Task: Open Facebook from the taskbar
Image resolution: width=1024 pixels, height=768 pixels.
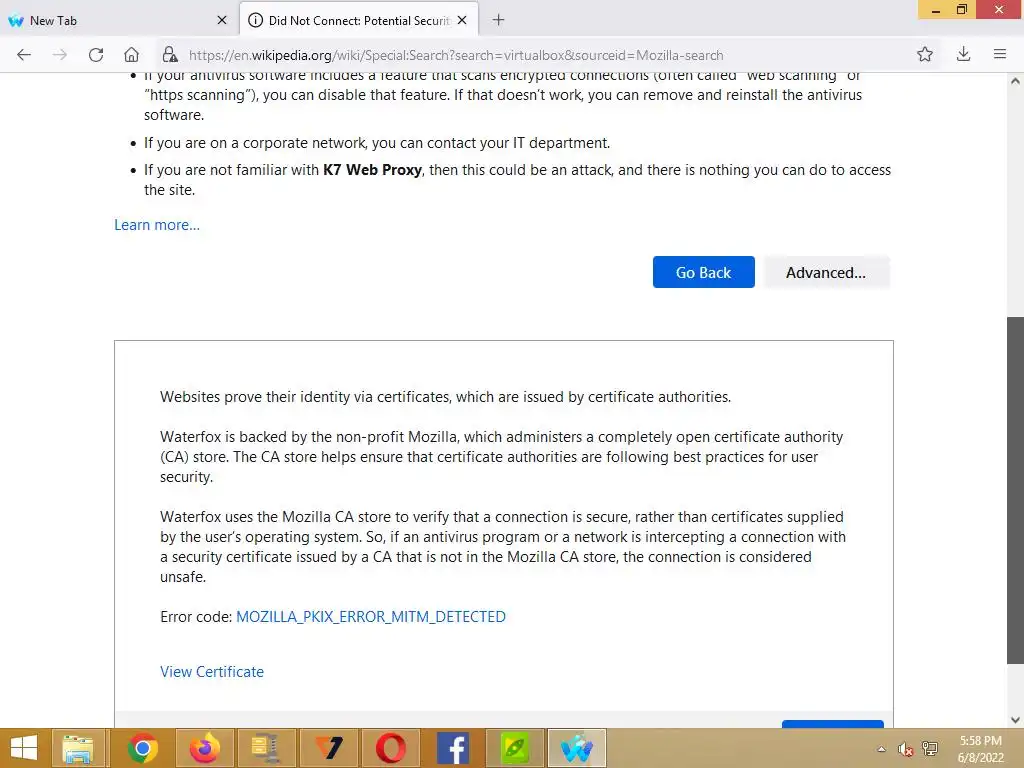Action: [453, 748]
